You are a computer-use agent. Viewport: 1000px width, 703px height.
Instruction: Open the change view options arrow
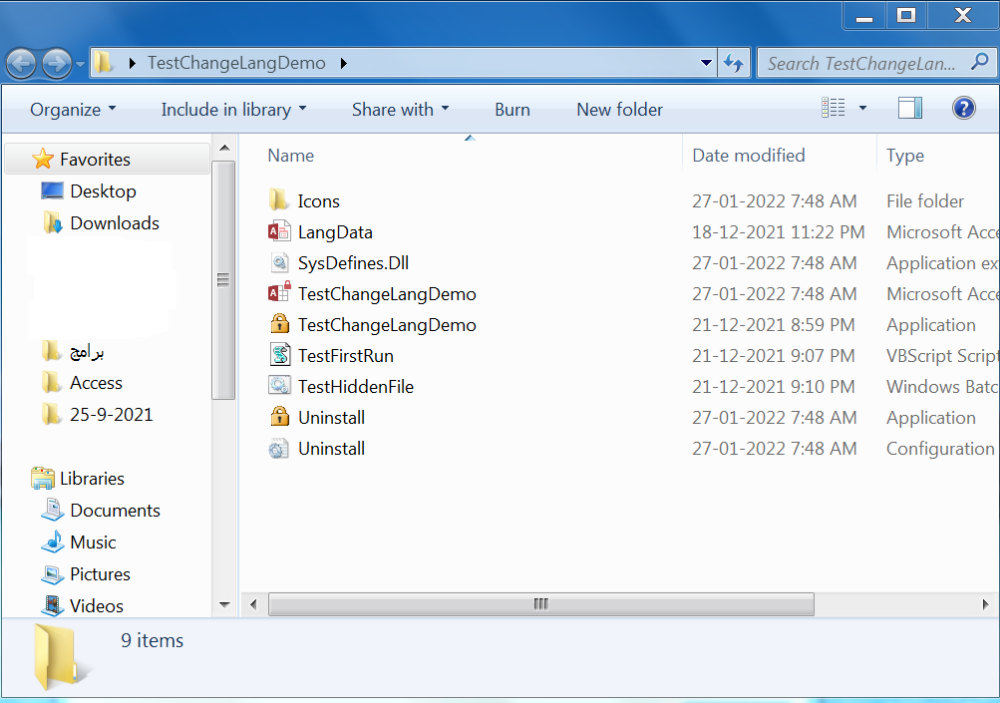[x=862, y=109]
